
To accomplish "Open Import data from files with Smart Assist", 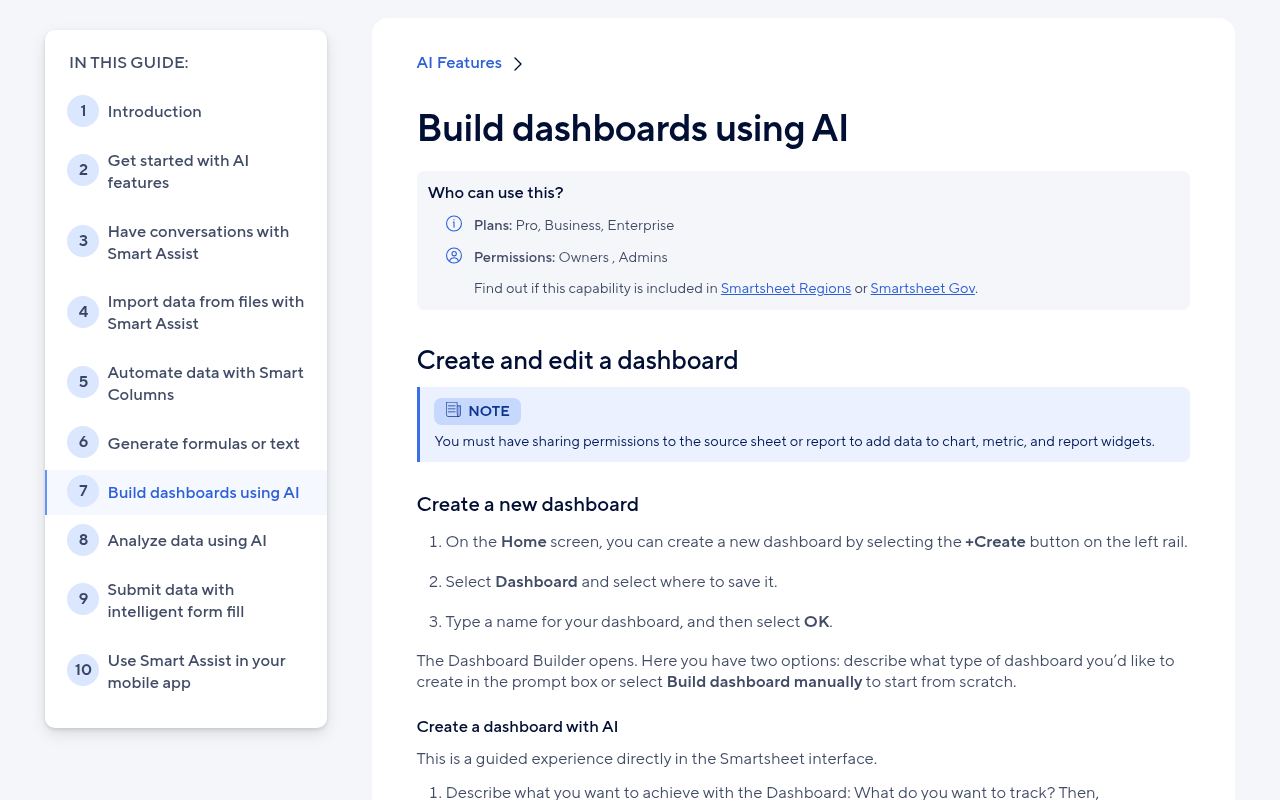I will click(x=206, y=312).
